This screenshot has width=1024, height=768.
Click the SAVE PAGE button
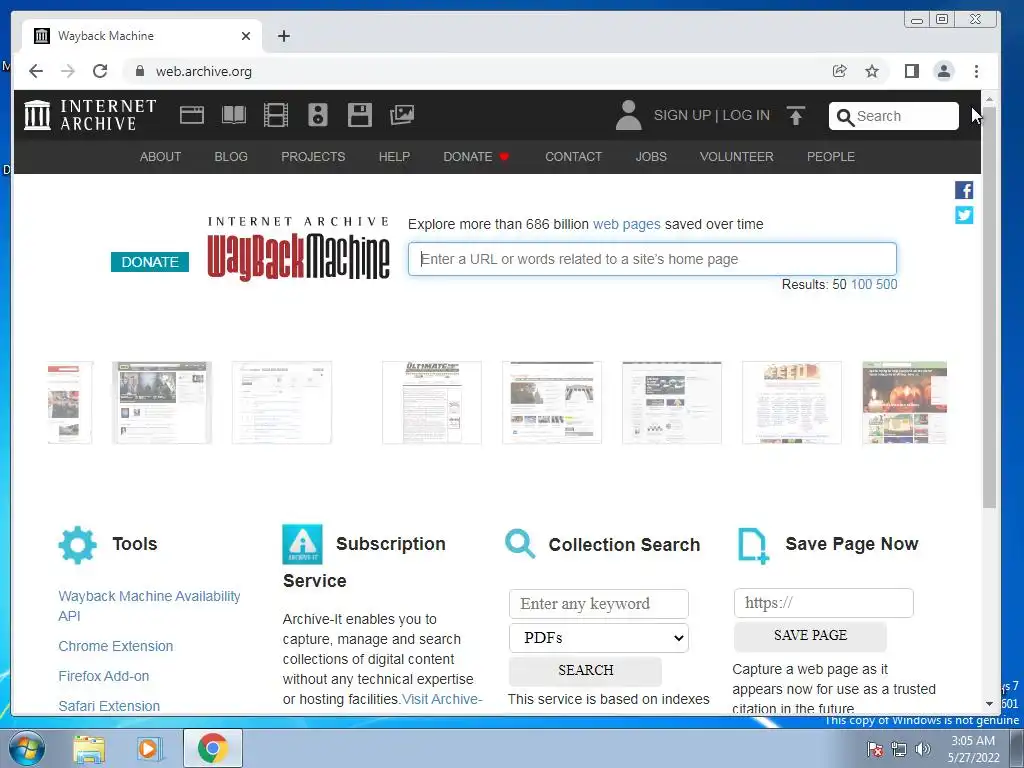click(810, 635)
